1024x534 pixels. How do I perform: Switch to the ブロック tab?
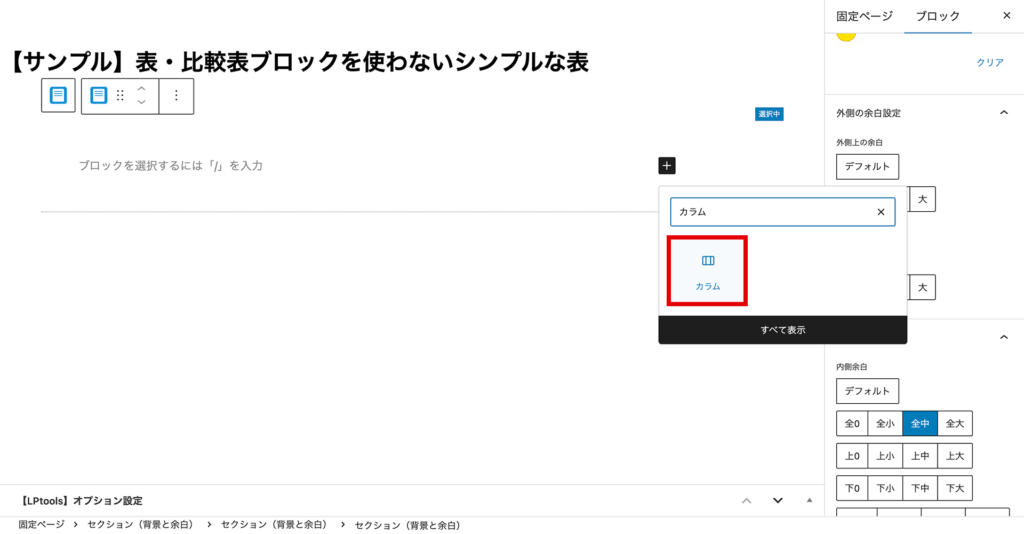937,16
